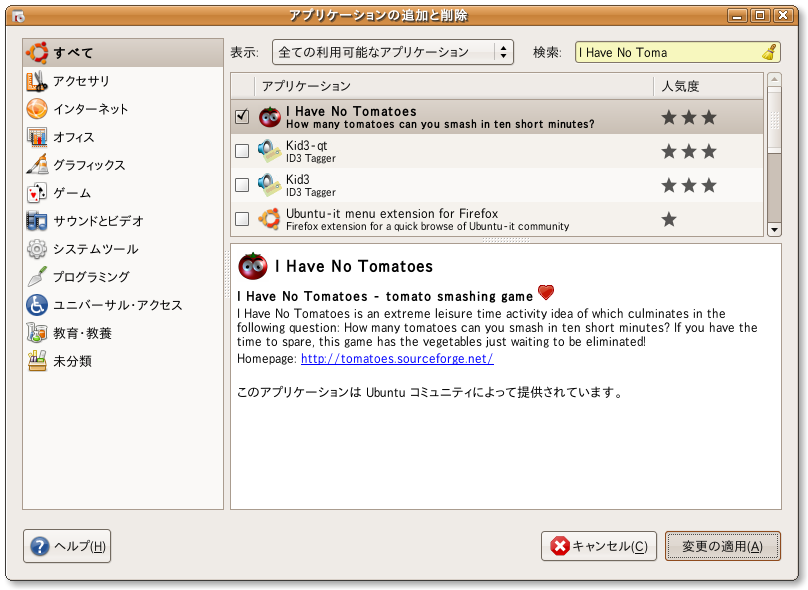Sort by the 人気度 column header
808x590 pixels.
(708, 86)
